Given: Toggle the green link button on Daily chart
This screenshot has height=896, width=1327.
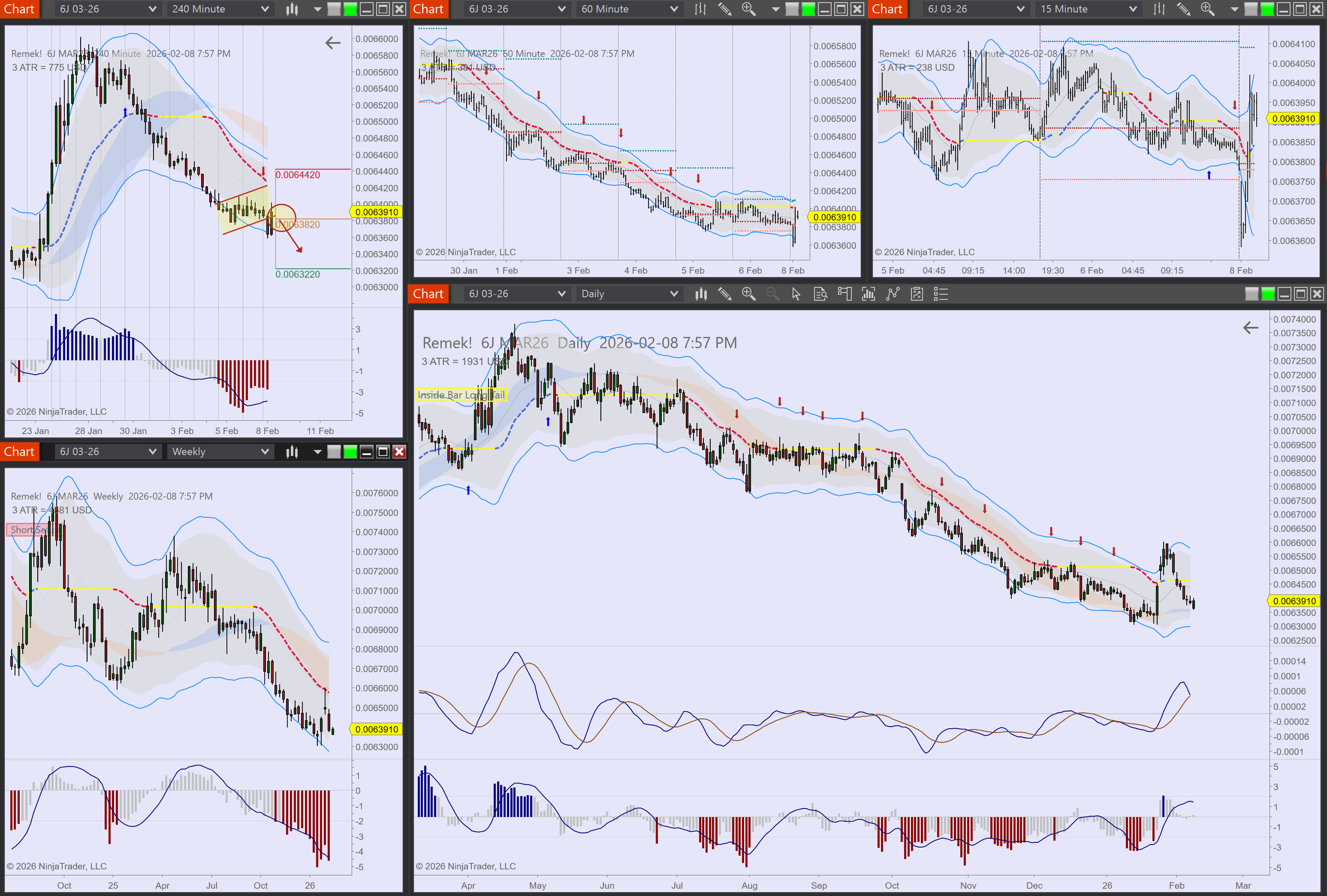Looking at the screenshot, I should click(x=1268, y=294).
